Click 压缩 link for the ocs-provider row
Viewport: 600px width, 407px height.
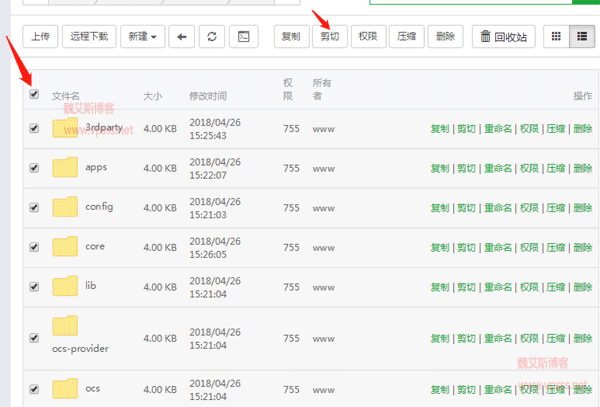pyautogui.click(x=556, y=338)
